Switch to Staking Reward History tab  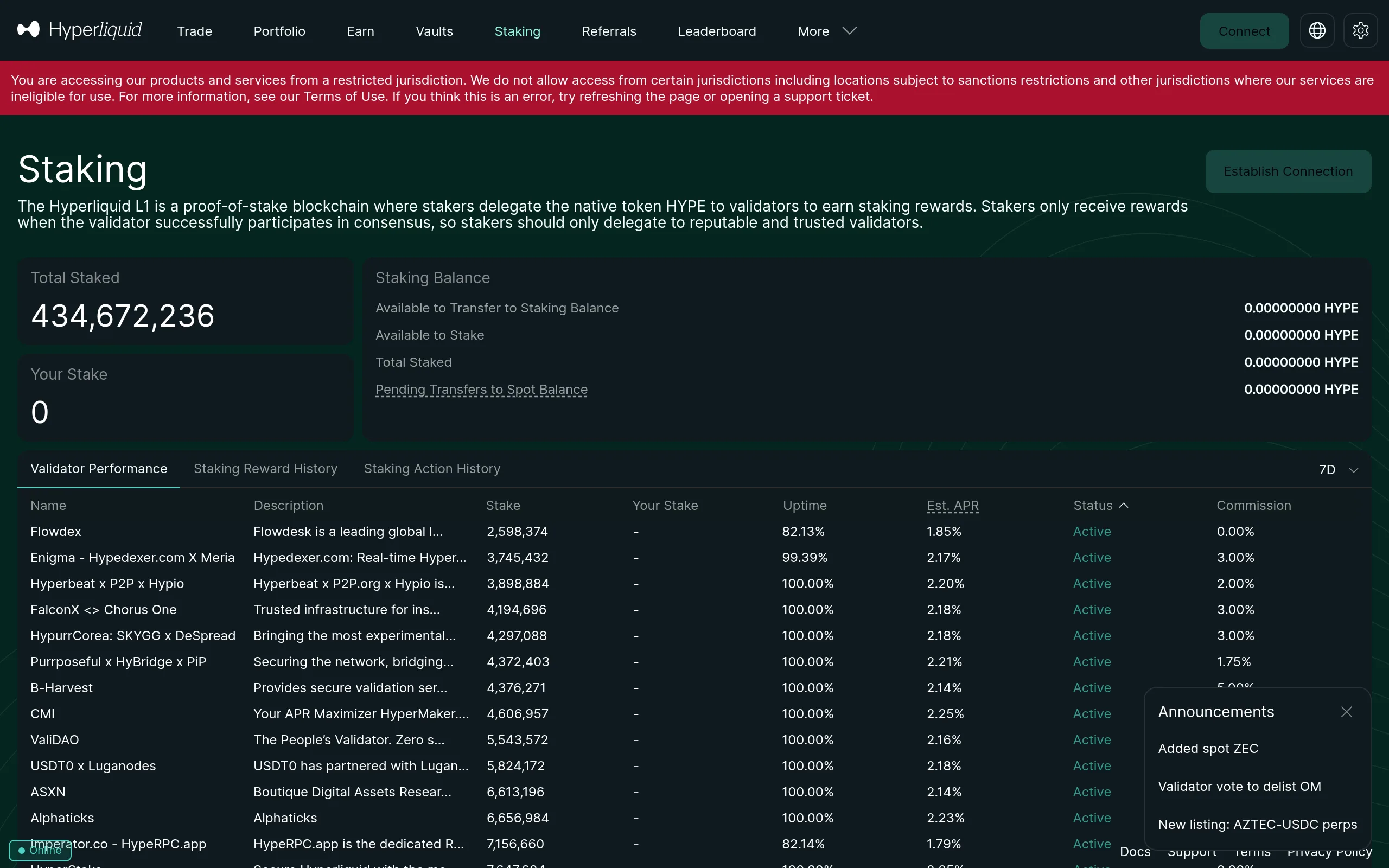[x=265, y=468]
